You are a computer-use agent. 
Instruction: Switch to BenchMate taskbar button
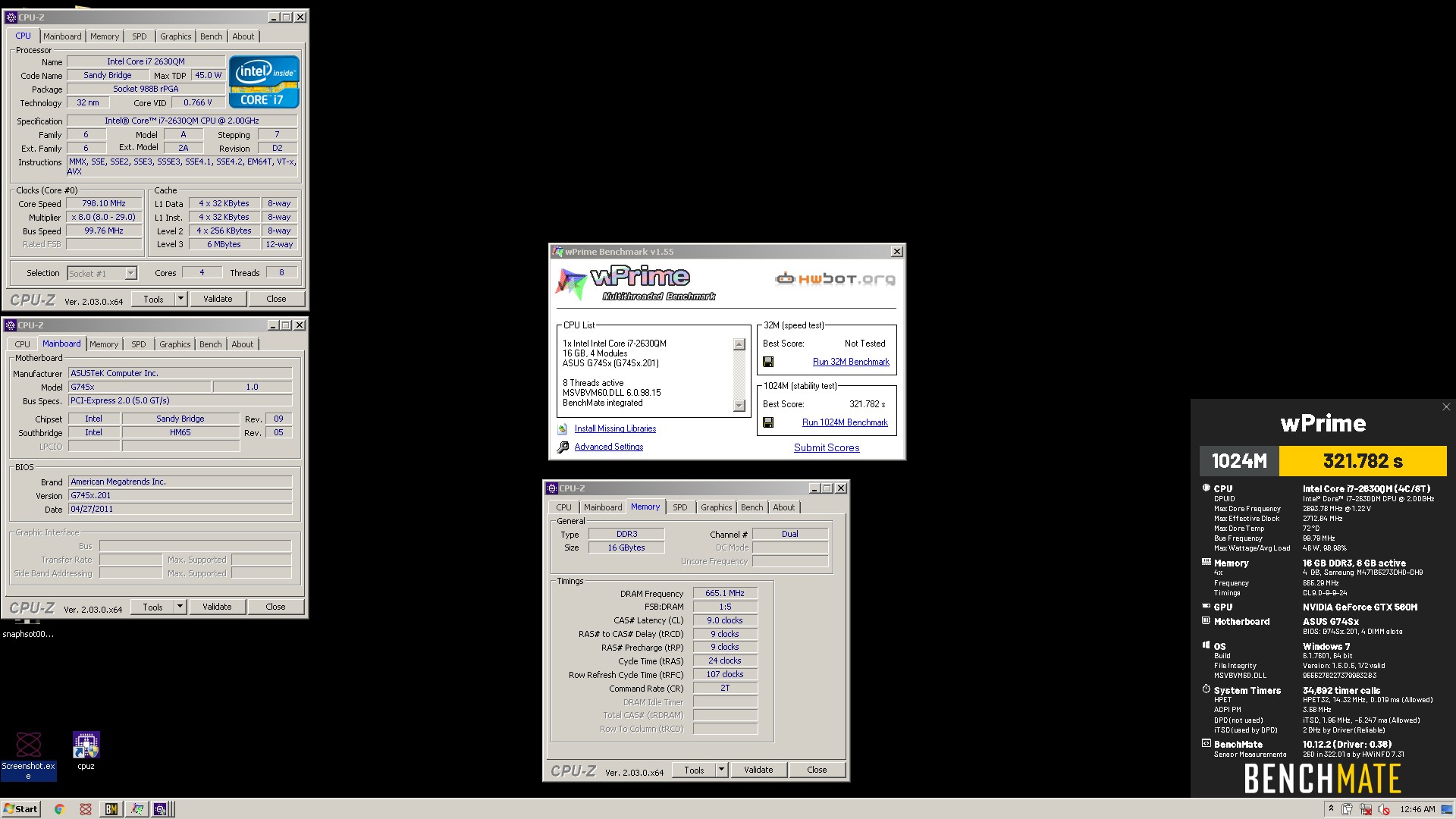[x=111, y=809]
